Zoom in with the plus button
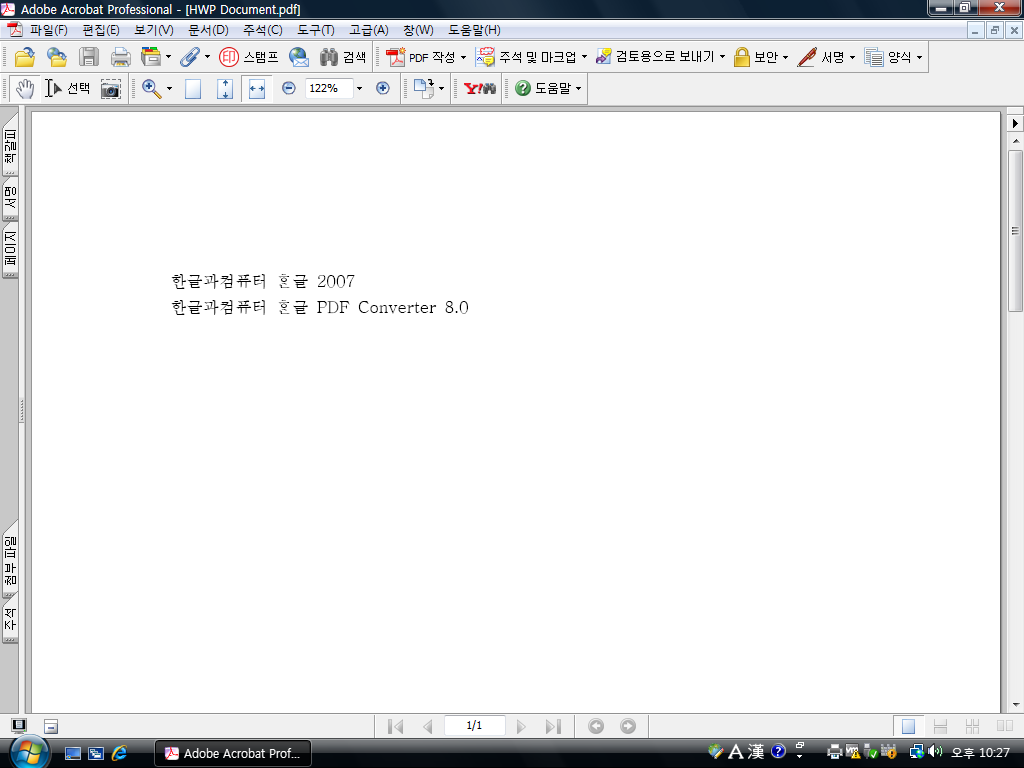 click(383, 88)
